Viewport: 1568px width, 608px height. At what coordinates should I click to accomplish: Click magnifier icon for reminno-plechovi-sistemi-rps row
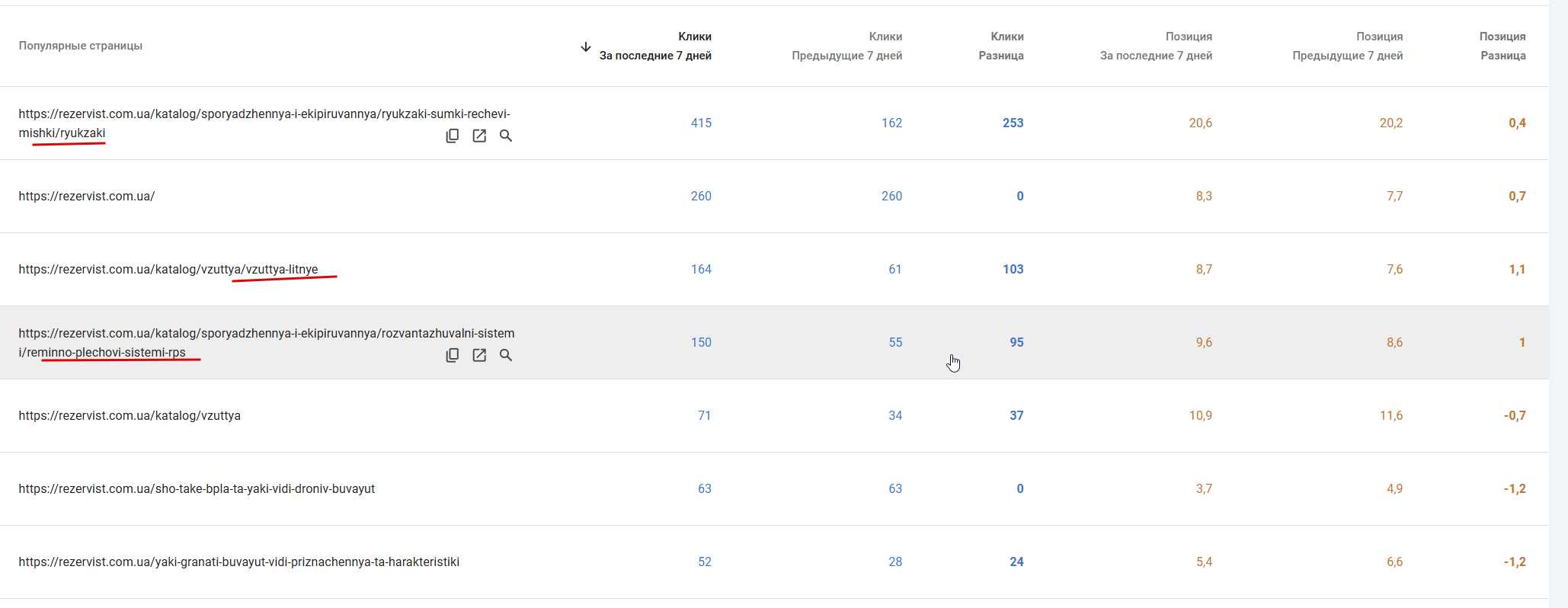tap(506, 355)
